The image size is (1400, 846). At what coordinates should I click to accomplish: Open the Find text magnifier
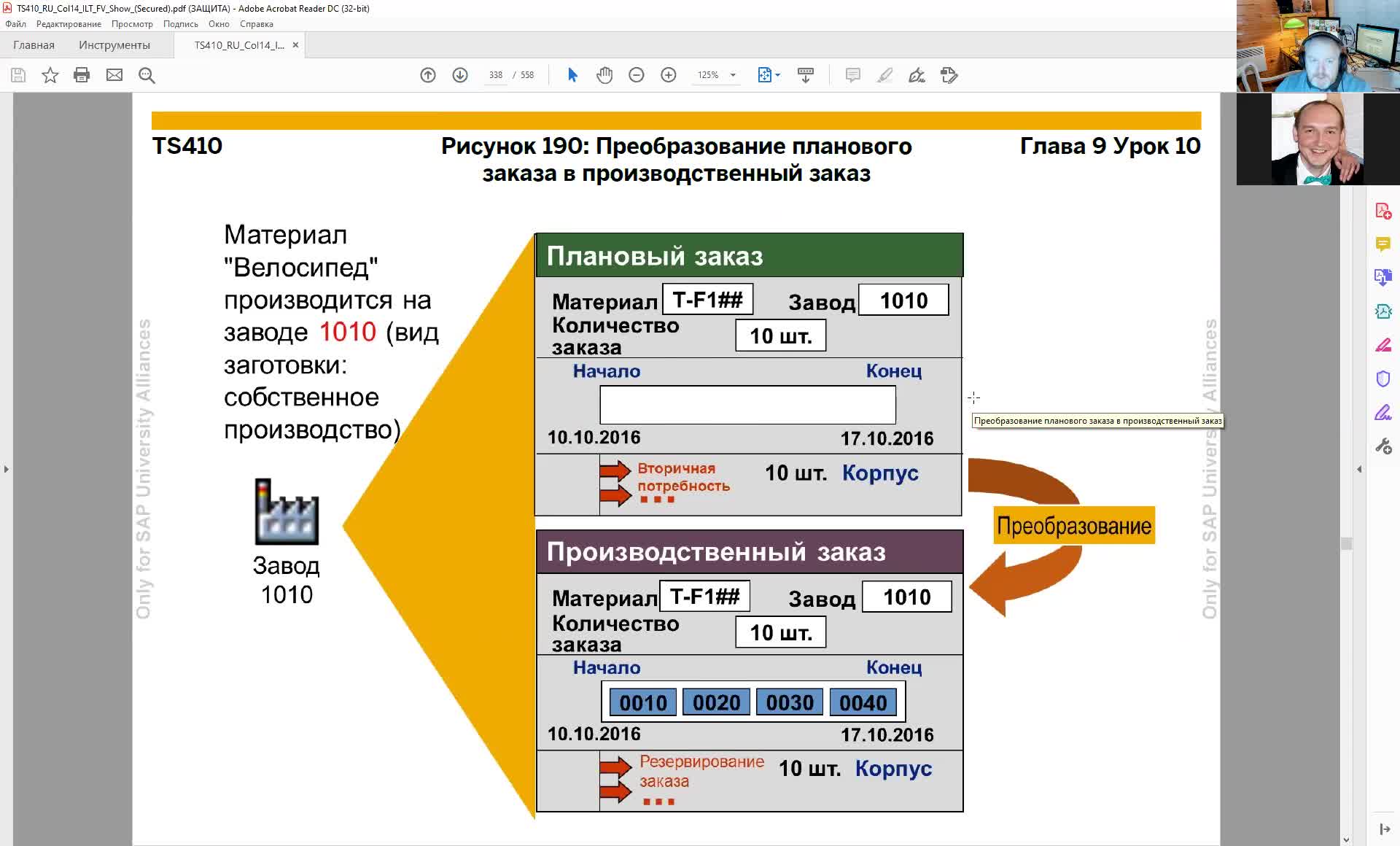click(147, 75)
